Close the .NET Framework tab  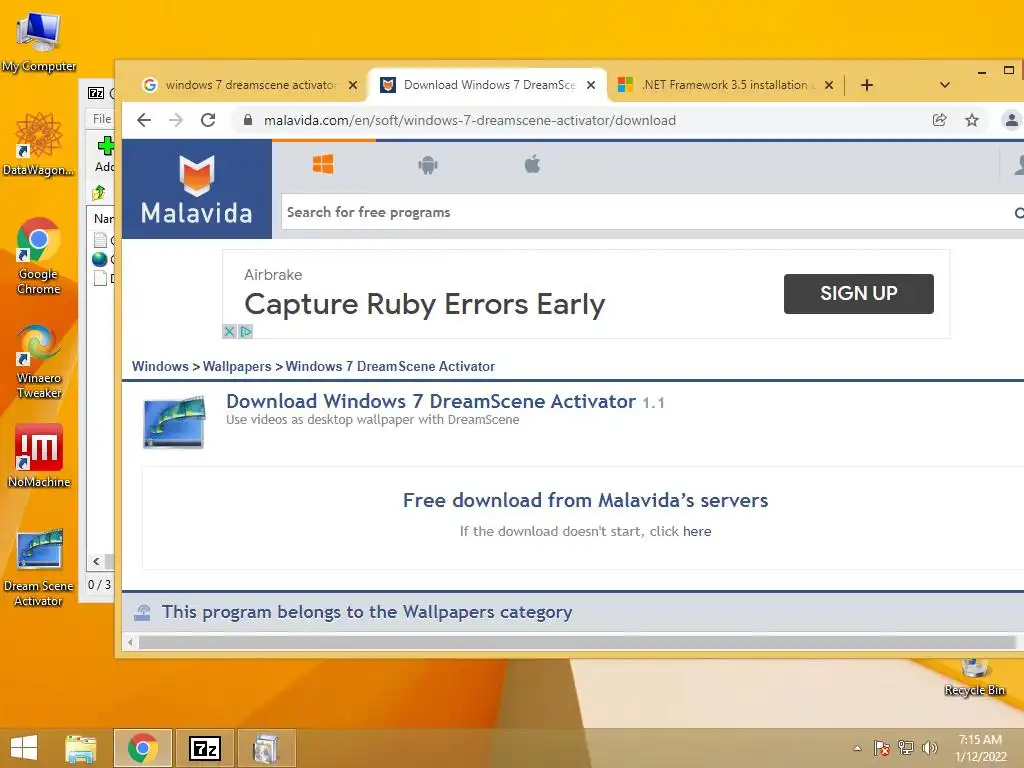[829, 85]
